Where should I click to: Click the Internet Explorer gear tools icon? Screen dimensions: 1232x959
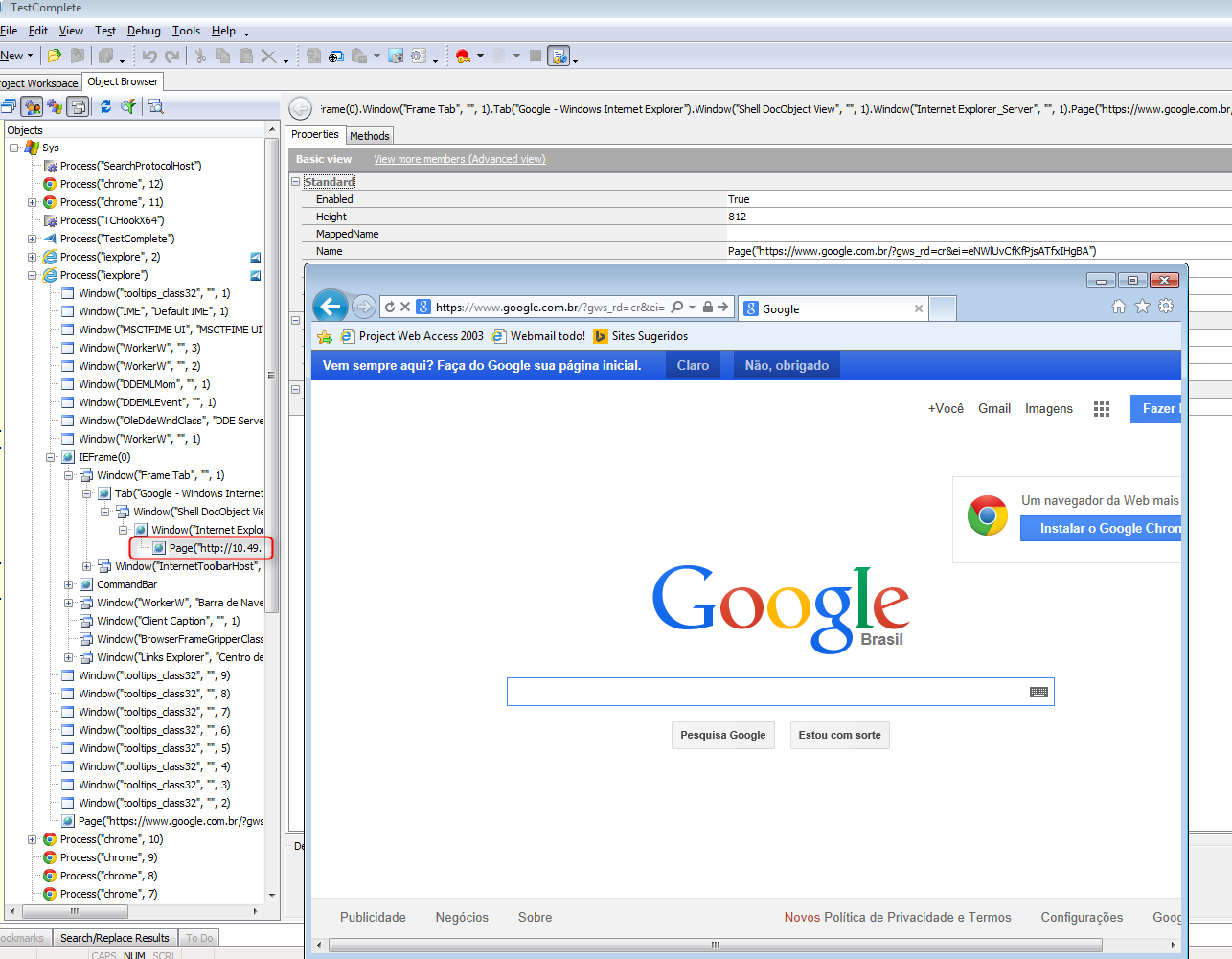pyautogui.click(x=1166, y=307)
